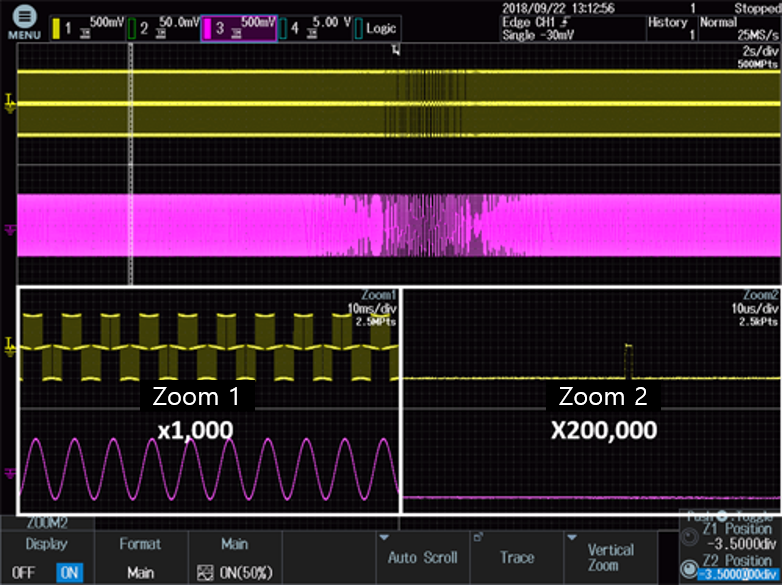Toggle the Main ON(50%) window setting
Image resolution: width=782 pixels, height=585 pixels.
pyautogui.click(x=235, y=557)
